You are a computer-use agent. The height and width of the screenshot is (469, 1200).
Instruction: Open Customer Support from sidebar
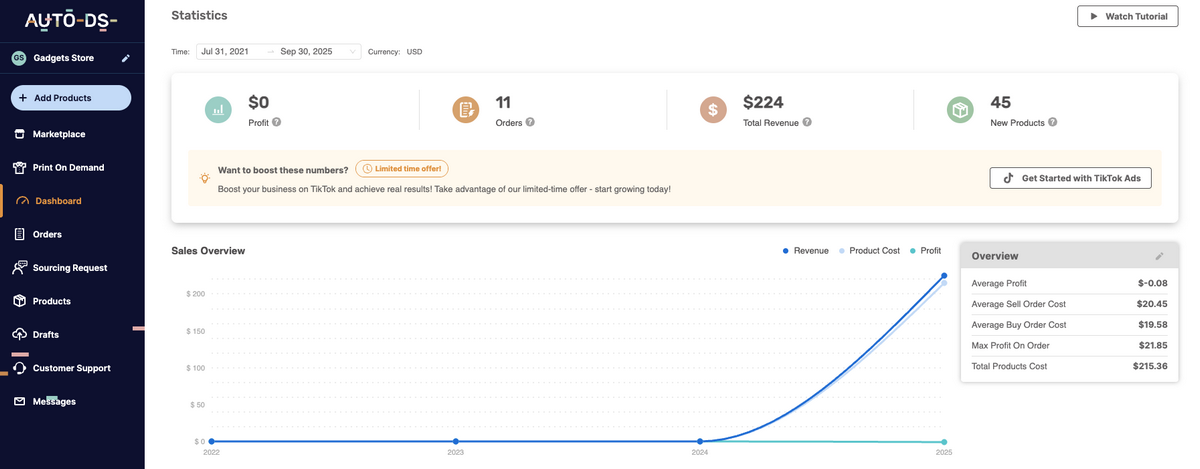(x=72, y=368)
